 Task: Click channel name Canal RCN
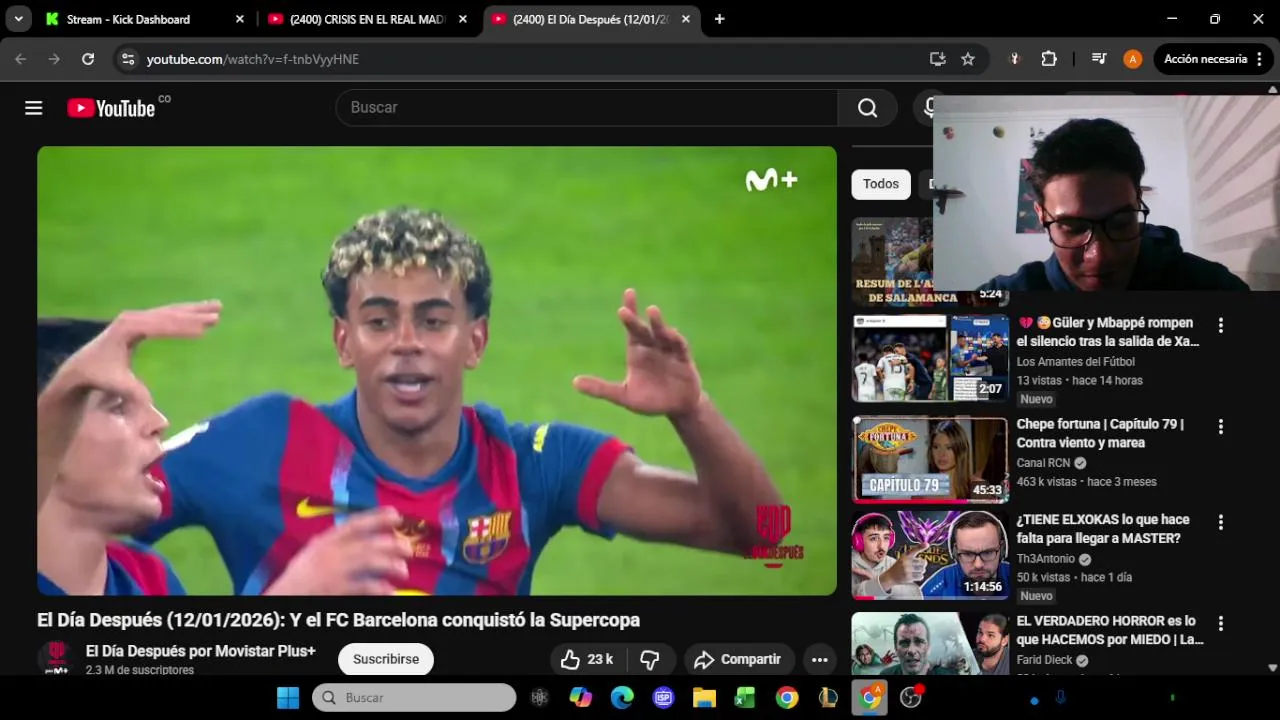pos(1043,463)
